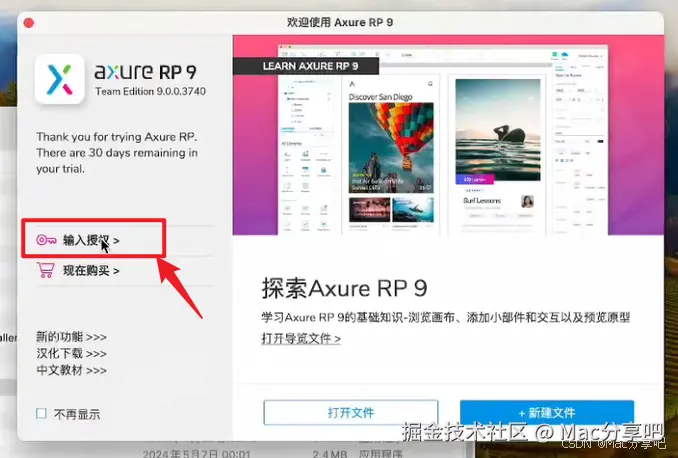
Task: Open the 中文教材 link
Action: 71,371
